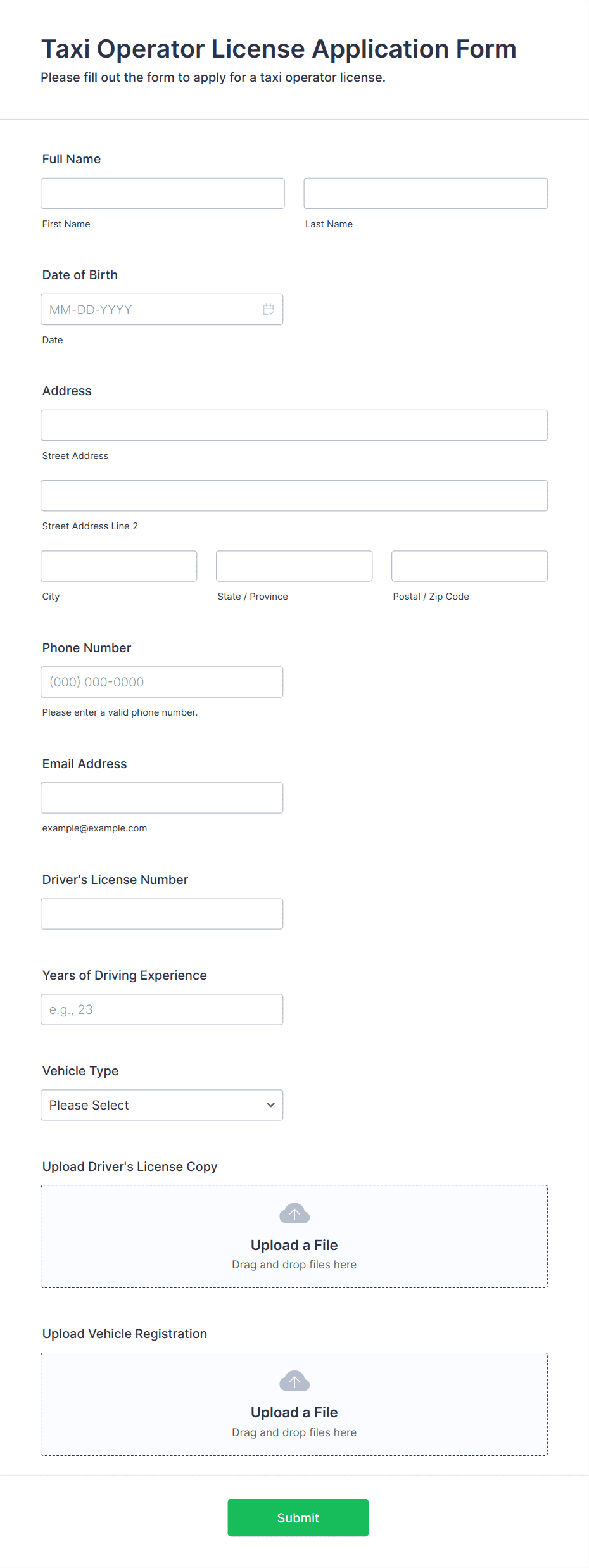Focus the Phone Number field
589x1568 pixels.
tap(162, 682)
